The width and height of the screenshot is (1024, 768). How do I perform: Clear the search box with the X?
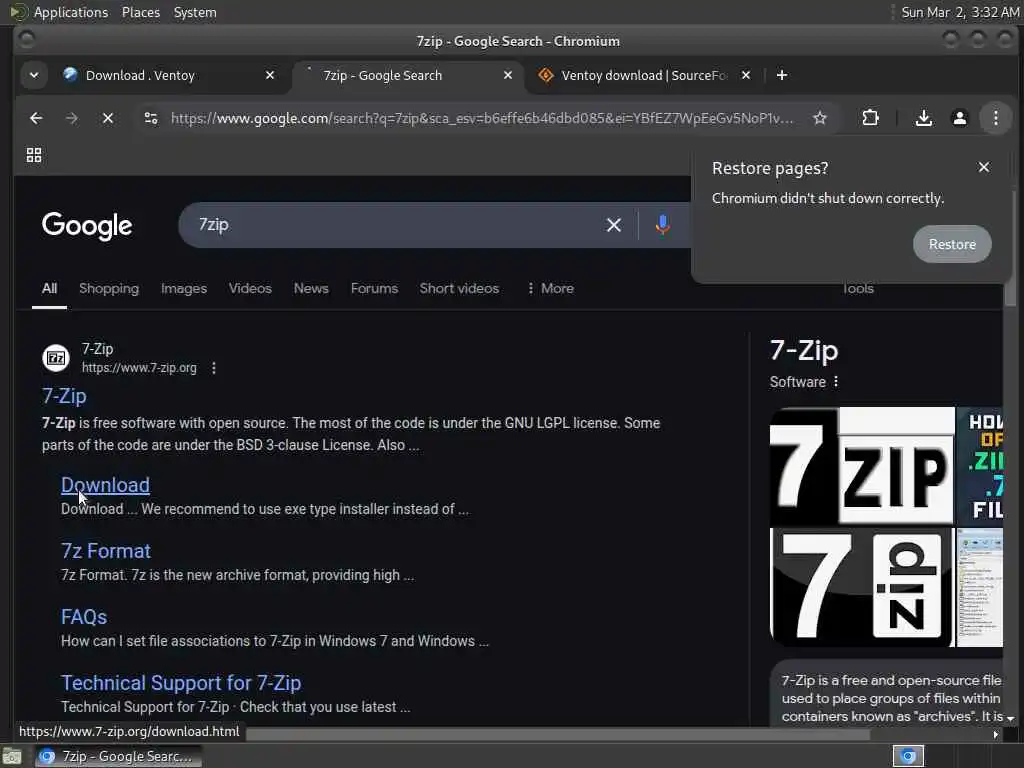pyautogui.click(x=613, y=225)
